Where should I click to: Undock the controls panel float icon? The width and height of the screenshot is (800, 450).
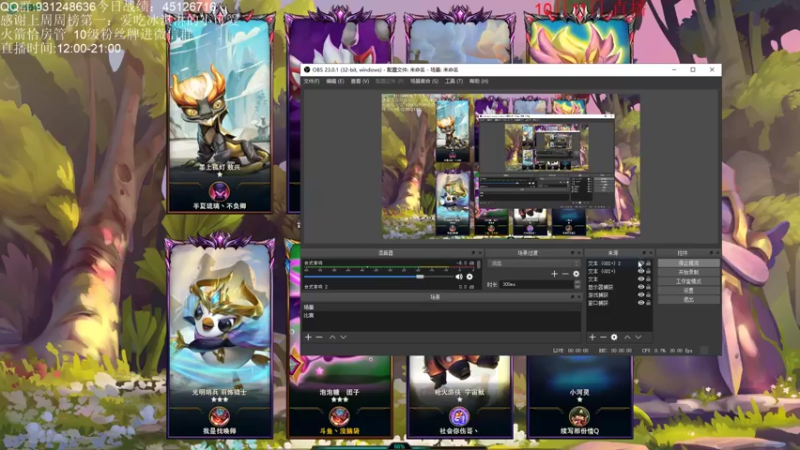coord(711,253)
